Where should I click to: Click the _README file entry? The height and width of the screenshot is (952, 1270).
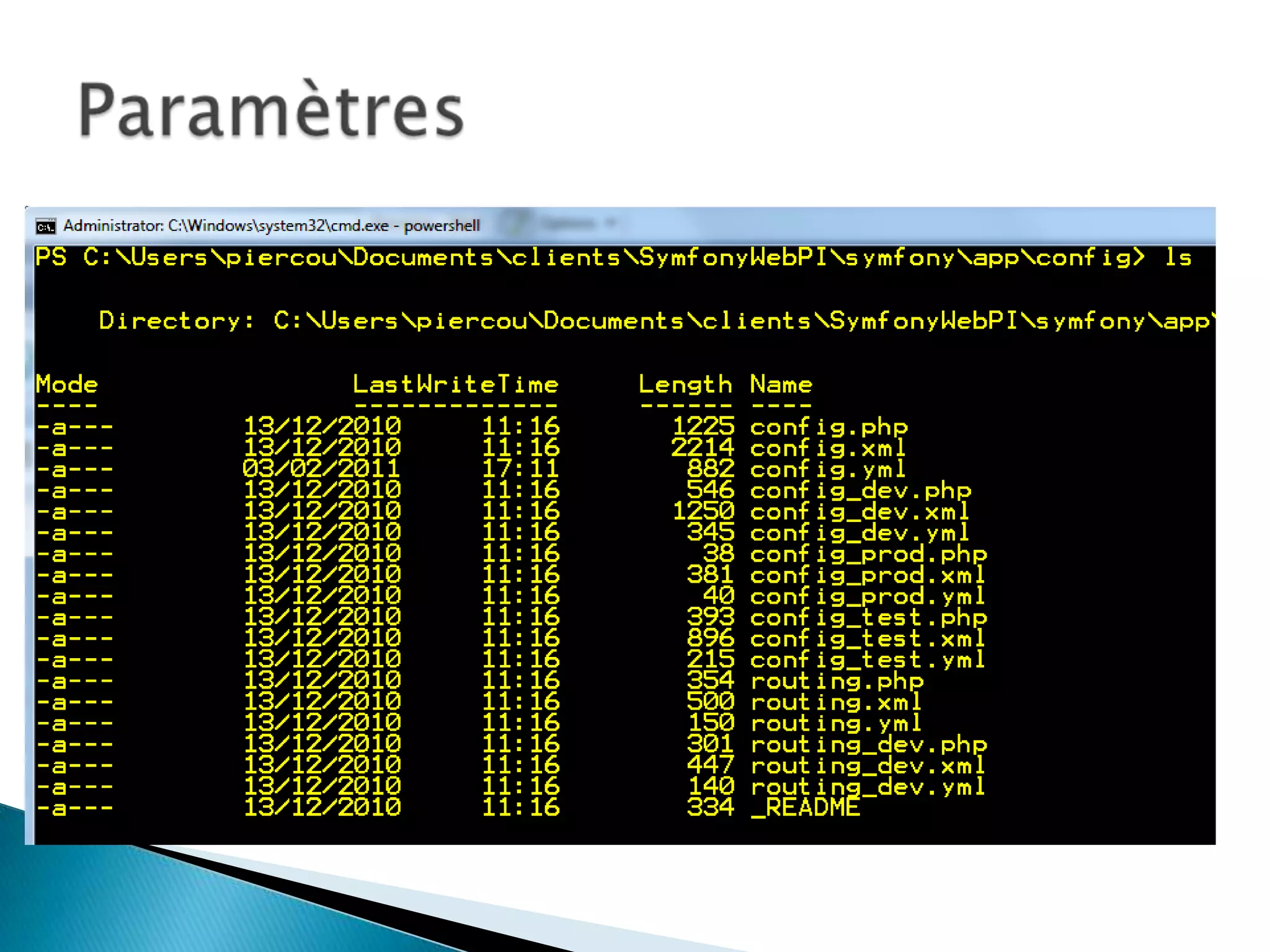tap(805, 808)
